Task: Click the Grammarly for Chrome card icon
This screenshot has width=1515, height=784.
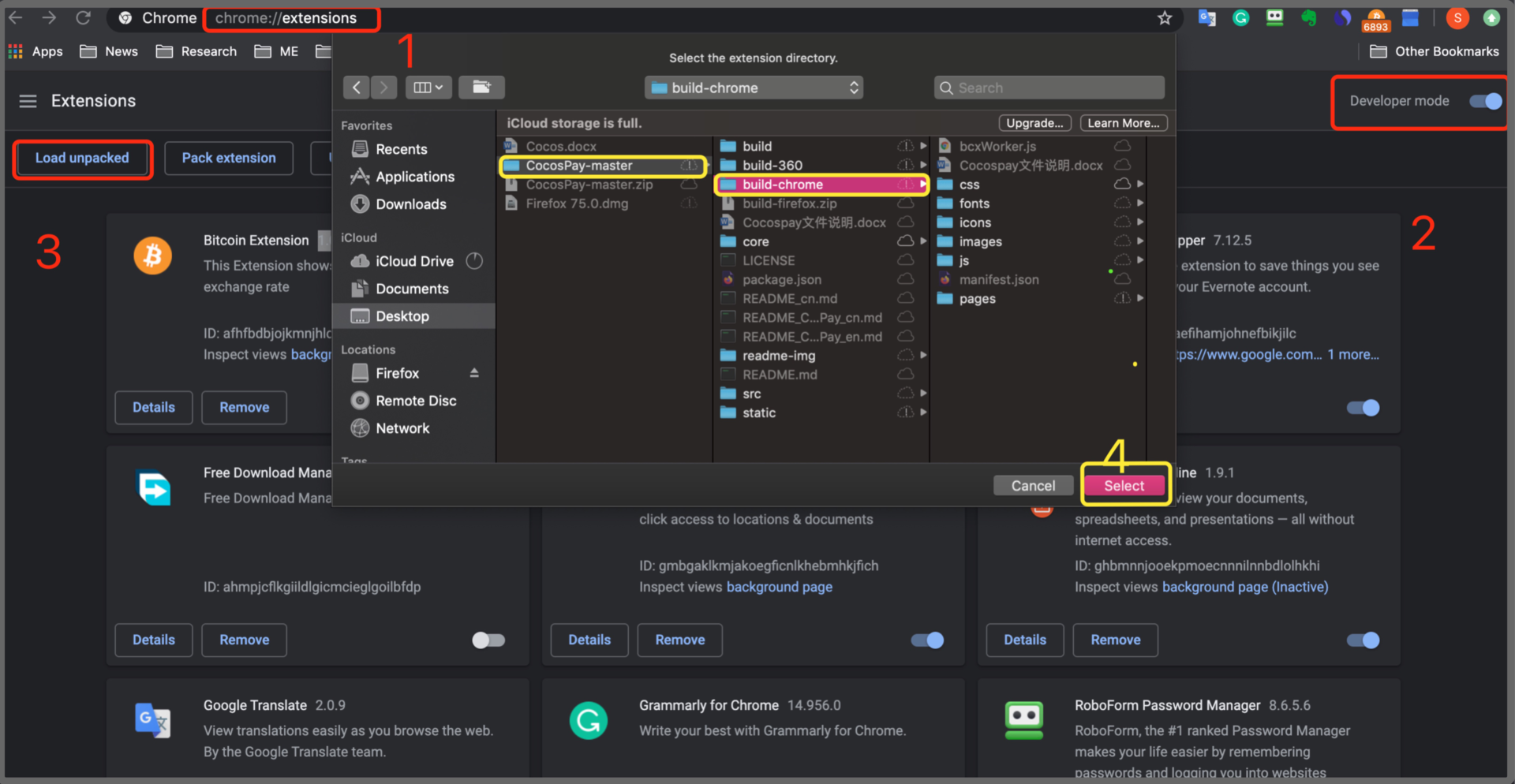Action: tap(588, 720)
